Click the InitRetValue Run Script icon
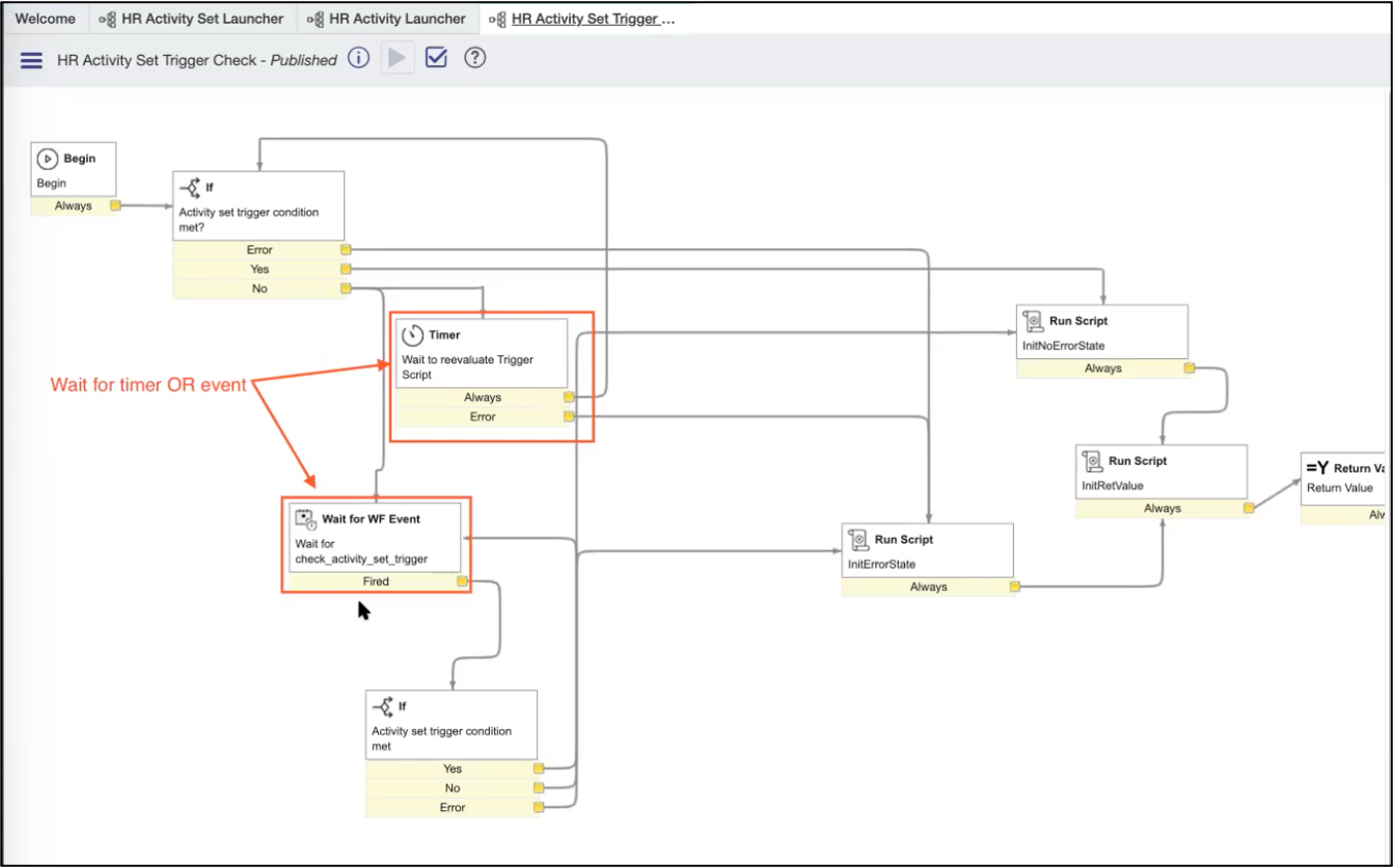 point(1093,461)
